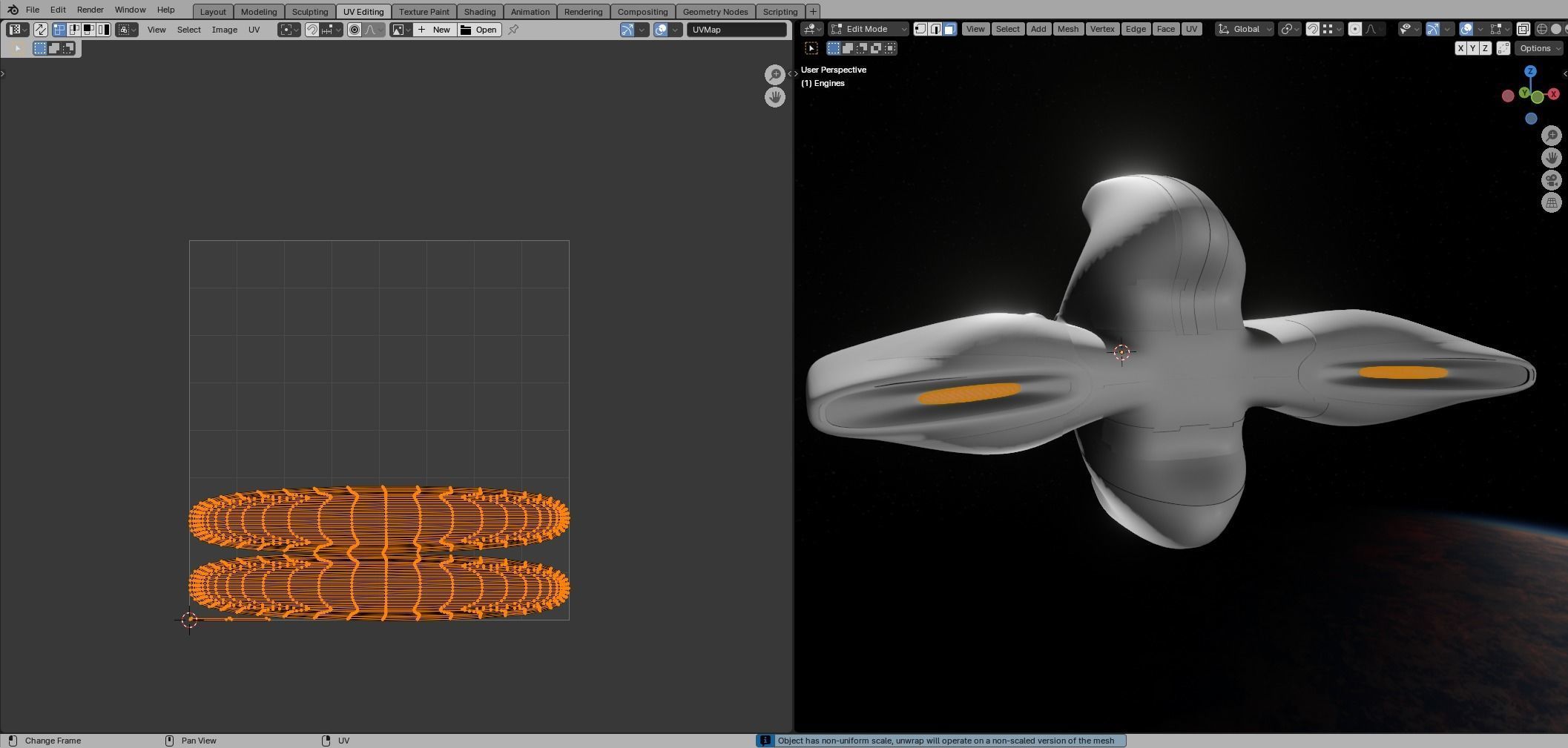The width and height of the screenshot is (1568, 748).
Task: Switch to wireframe viewport shading
Action: click(1541, 29)
